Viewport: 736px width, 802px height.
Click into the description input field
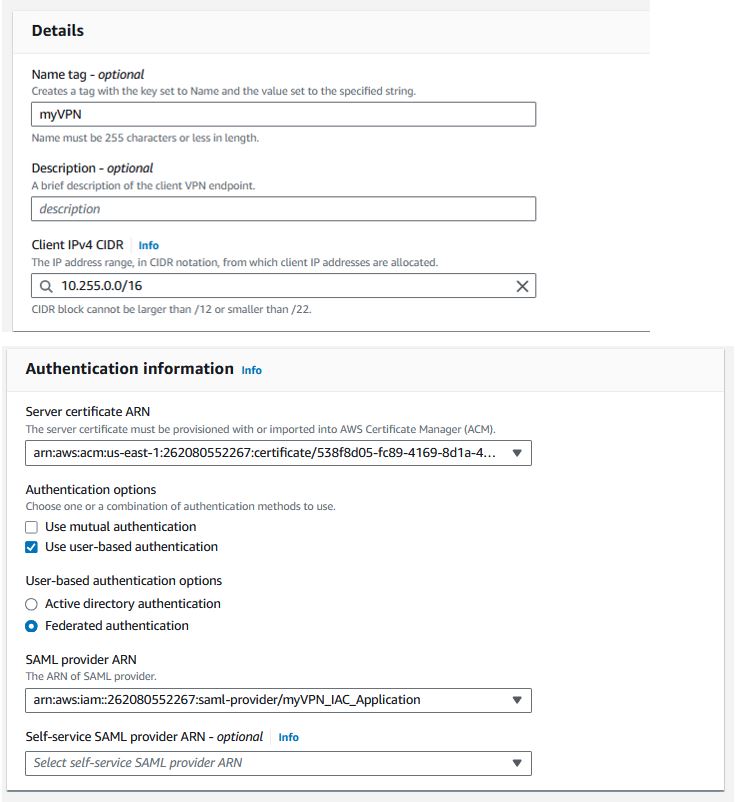(x=283, y=209)
